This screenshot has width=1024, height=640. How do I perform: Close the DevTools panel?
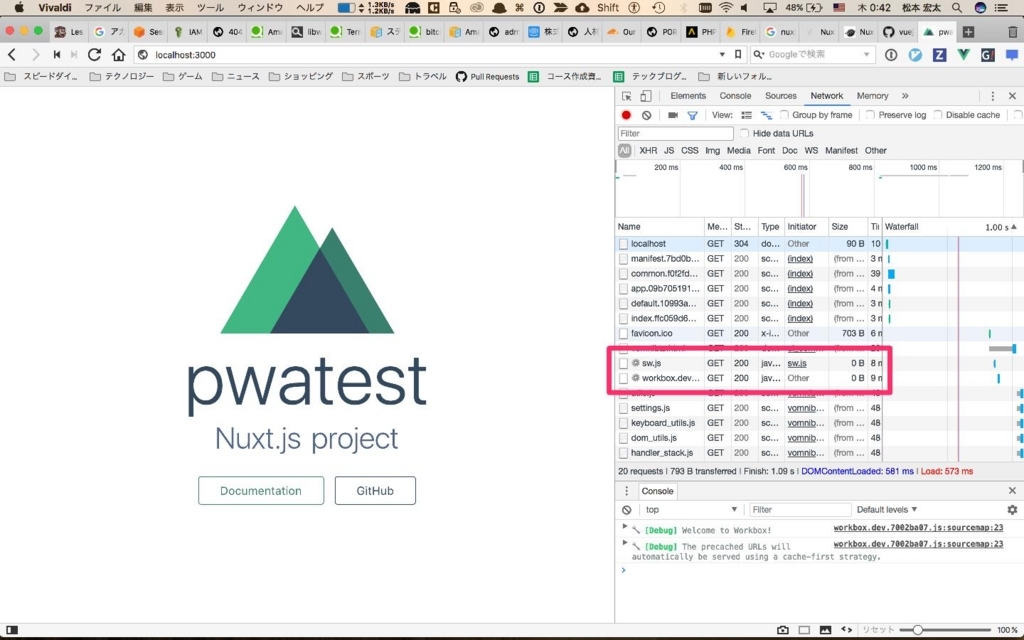[1012, 96]
